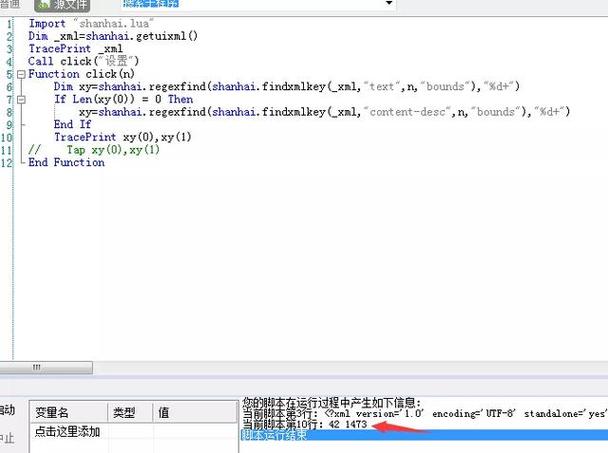Open the dropdown arrow above the code editor
The image size is (608, 453).
389,3
